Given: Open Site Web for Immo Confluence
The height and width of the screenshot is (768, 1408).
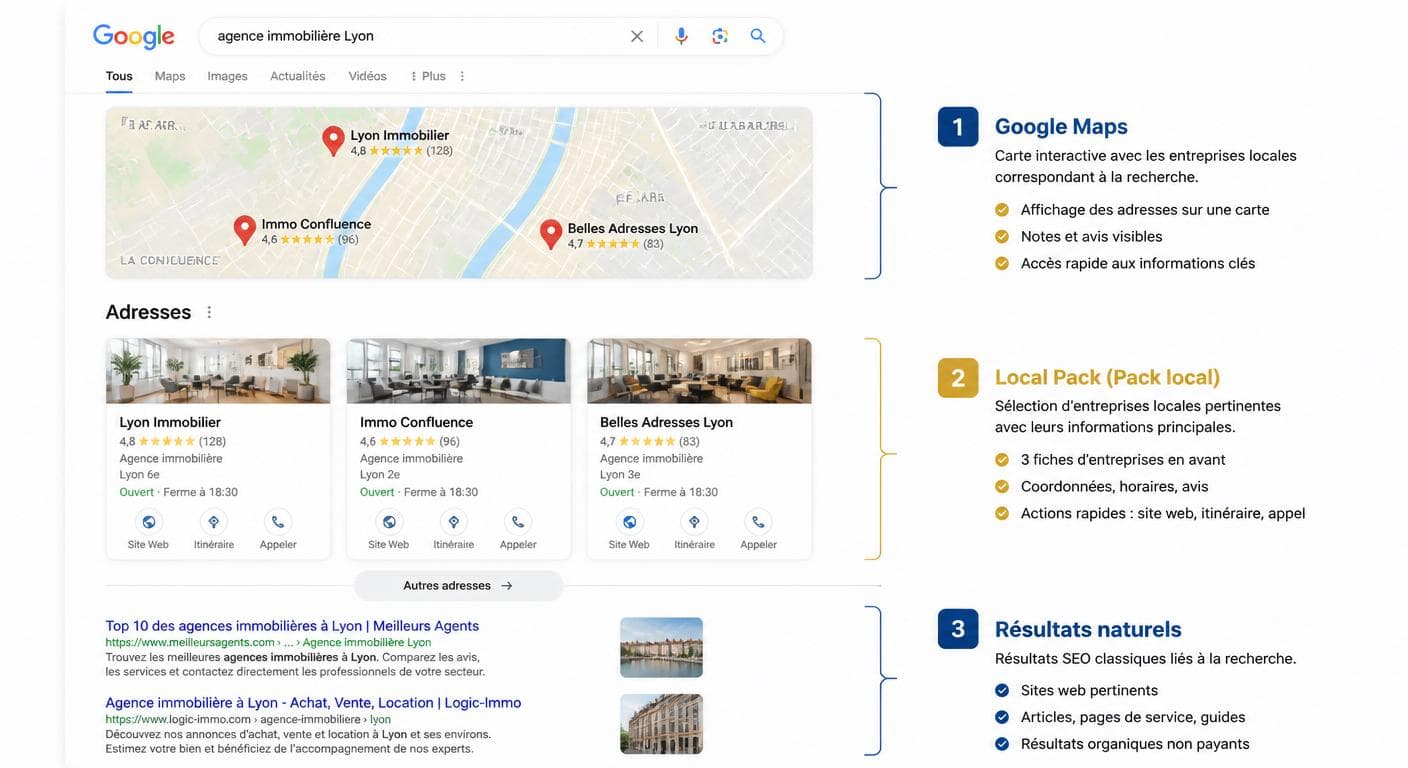Looking at the screenshot, I should [389, 522].
